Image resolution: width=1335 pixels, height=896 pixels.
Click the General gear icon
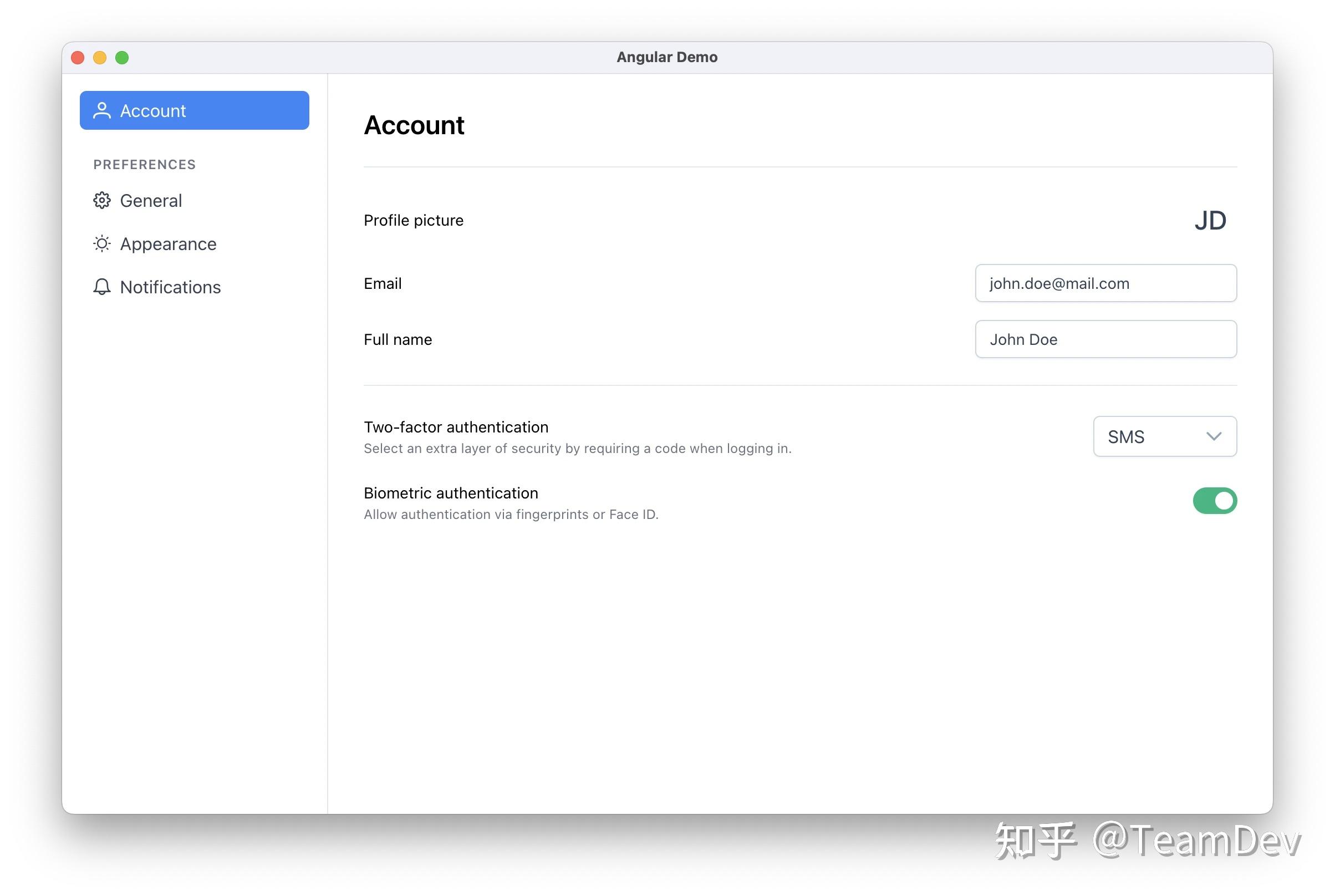tap(101, 201)
